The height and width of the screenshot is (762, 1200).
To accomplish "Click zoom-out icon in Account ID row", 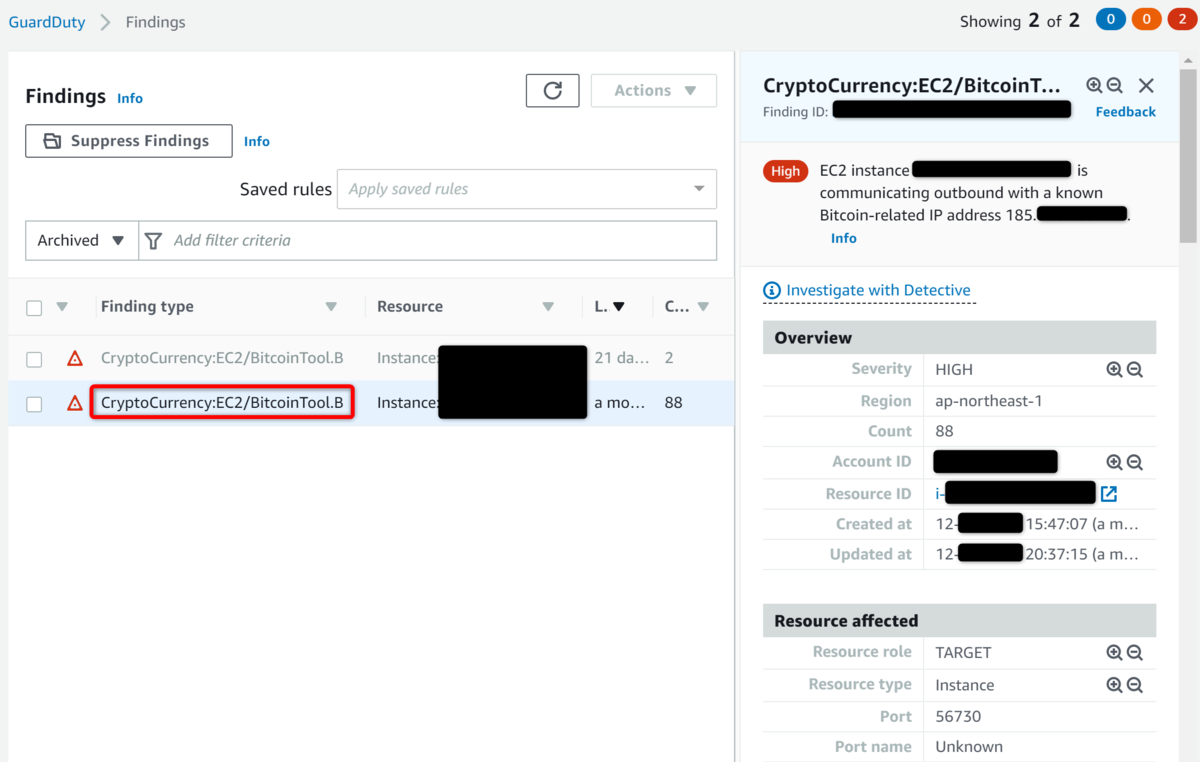I will (1134, 462).
